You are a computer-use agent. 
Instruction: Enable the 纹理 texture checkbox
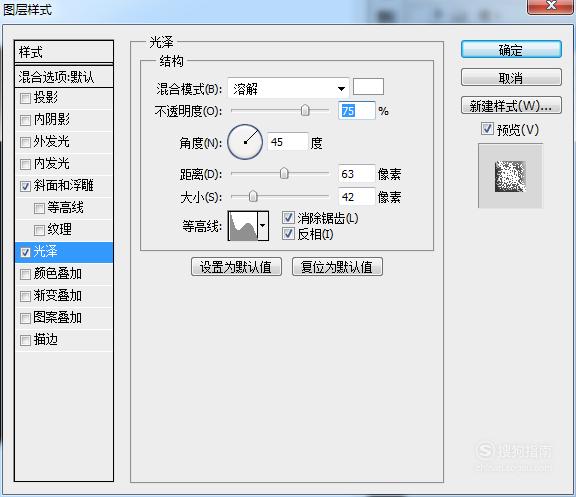point(39,230)
